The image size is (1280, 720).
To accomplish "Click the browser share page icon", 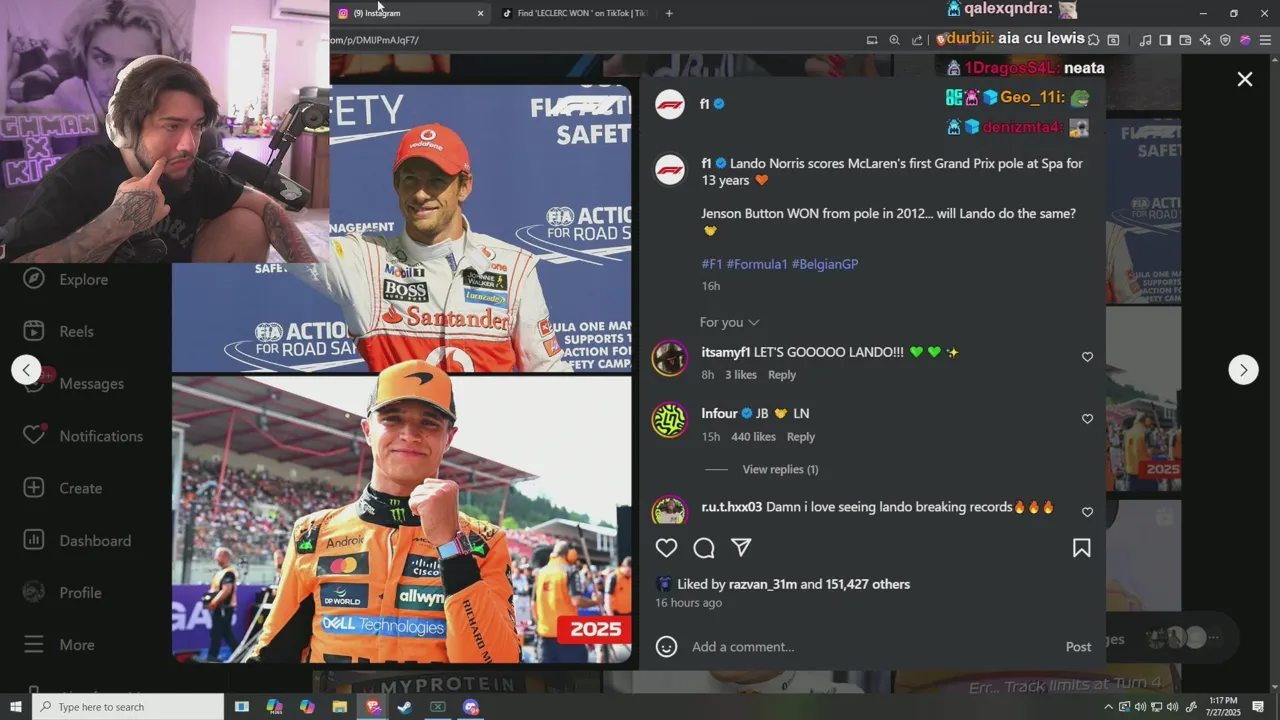I will (x=917, y=40).
